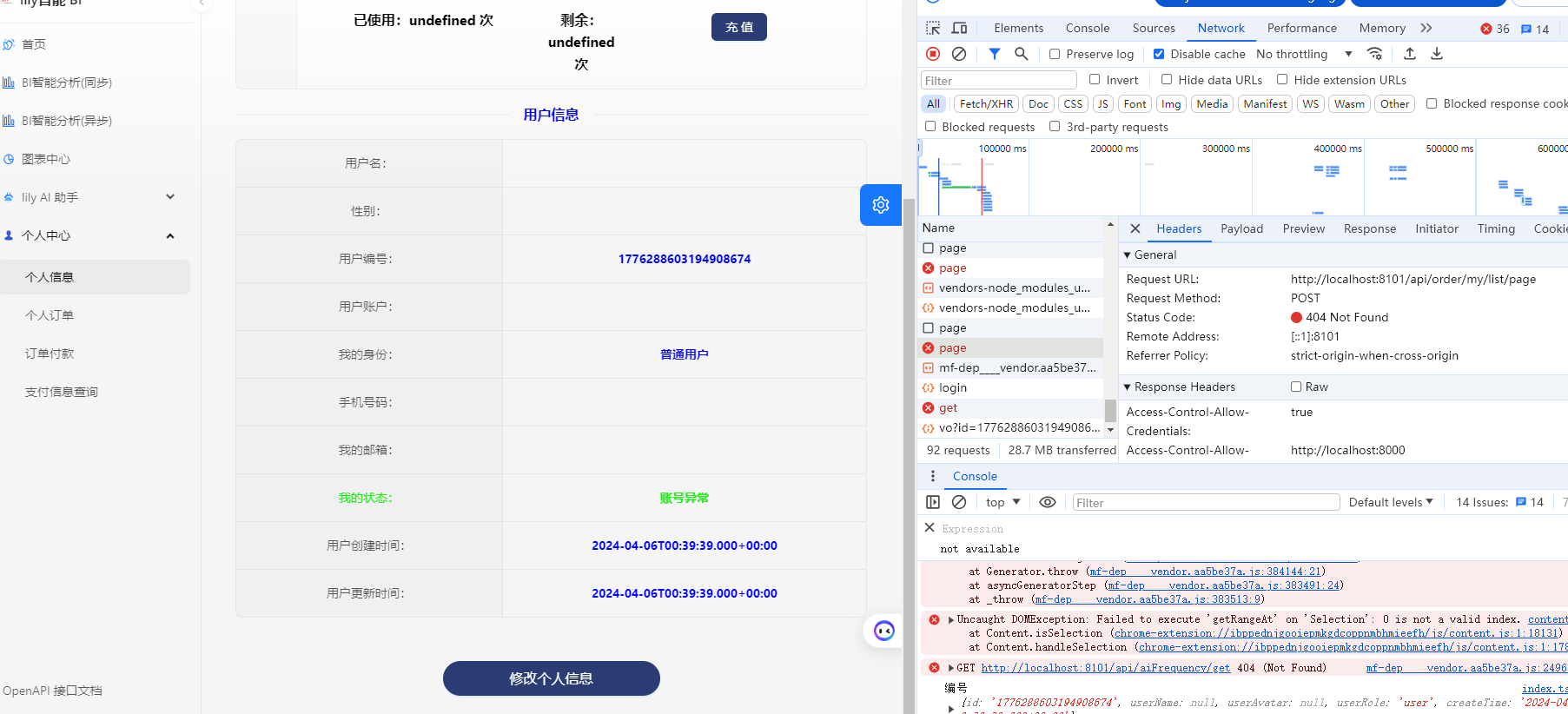Enable Preserve log checkbox
The width and height of the screenshot is (1568, 714).
(1055, 54)
